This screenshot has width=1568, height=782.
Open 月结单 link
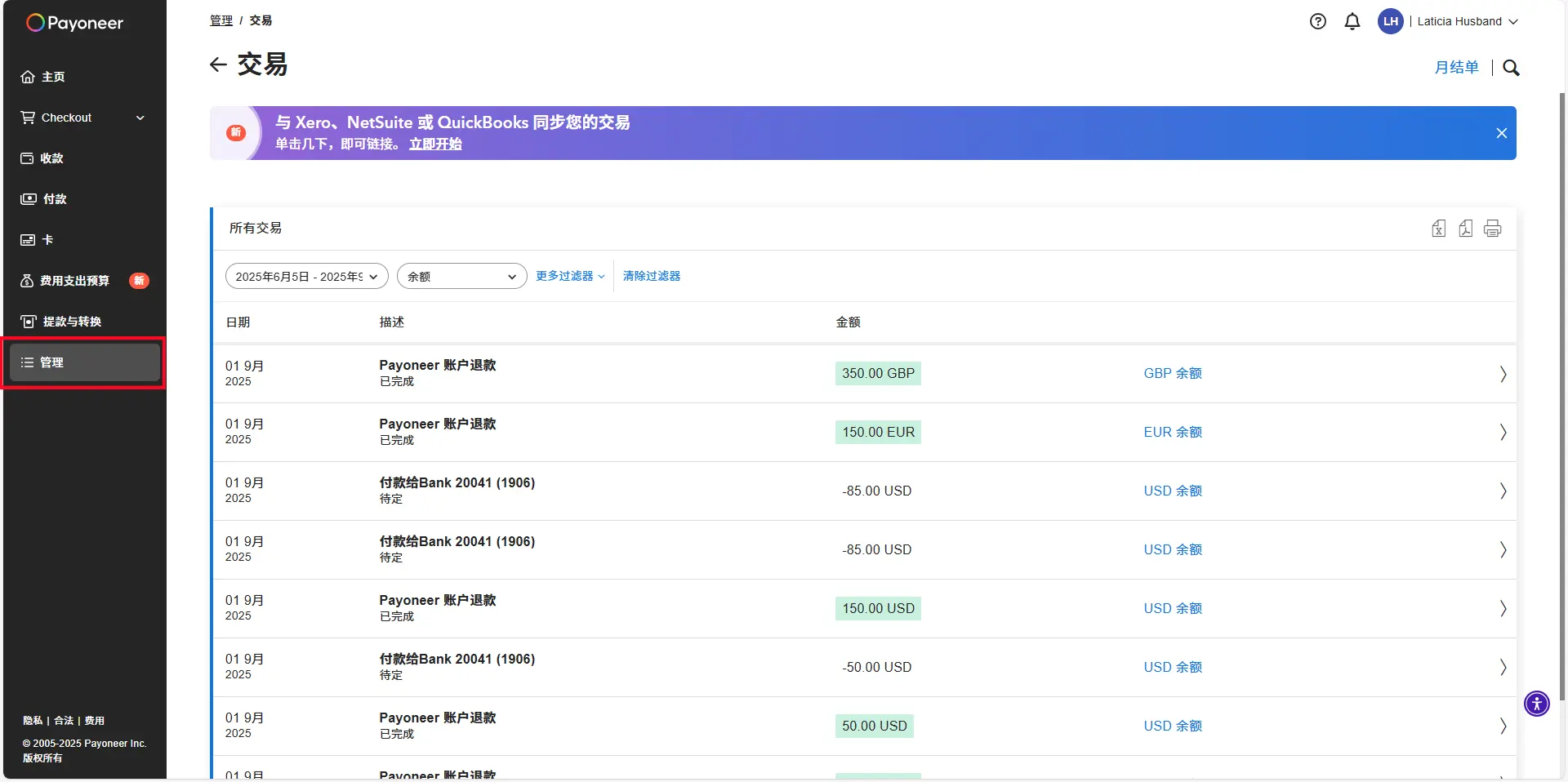click(1457, 68)
